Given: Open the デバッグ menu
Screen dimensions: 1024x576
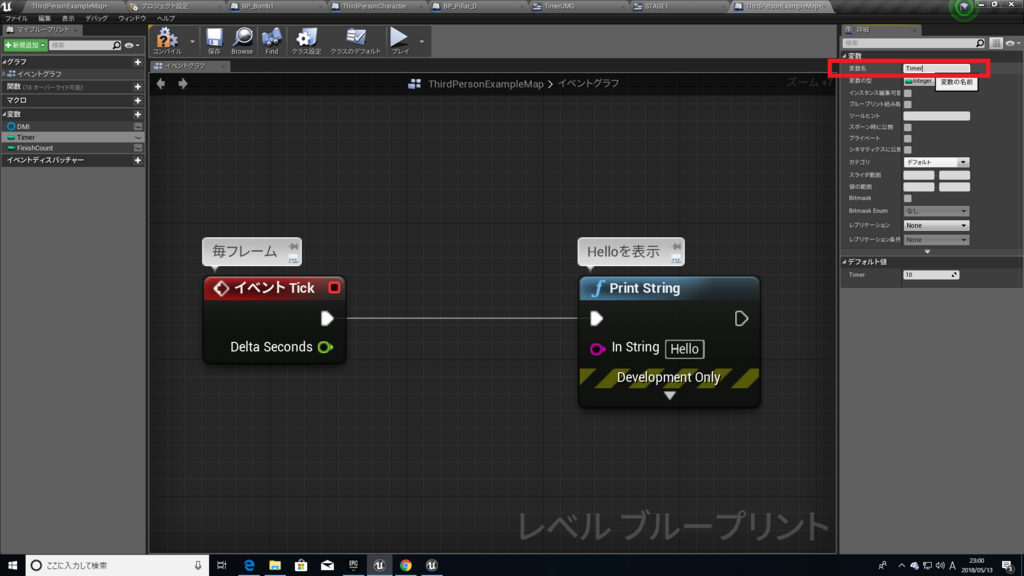Looking at the screenshot, I should (96, 18).
